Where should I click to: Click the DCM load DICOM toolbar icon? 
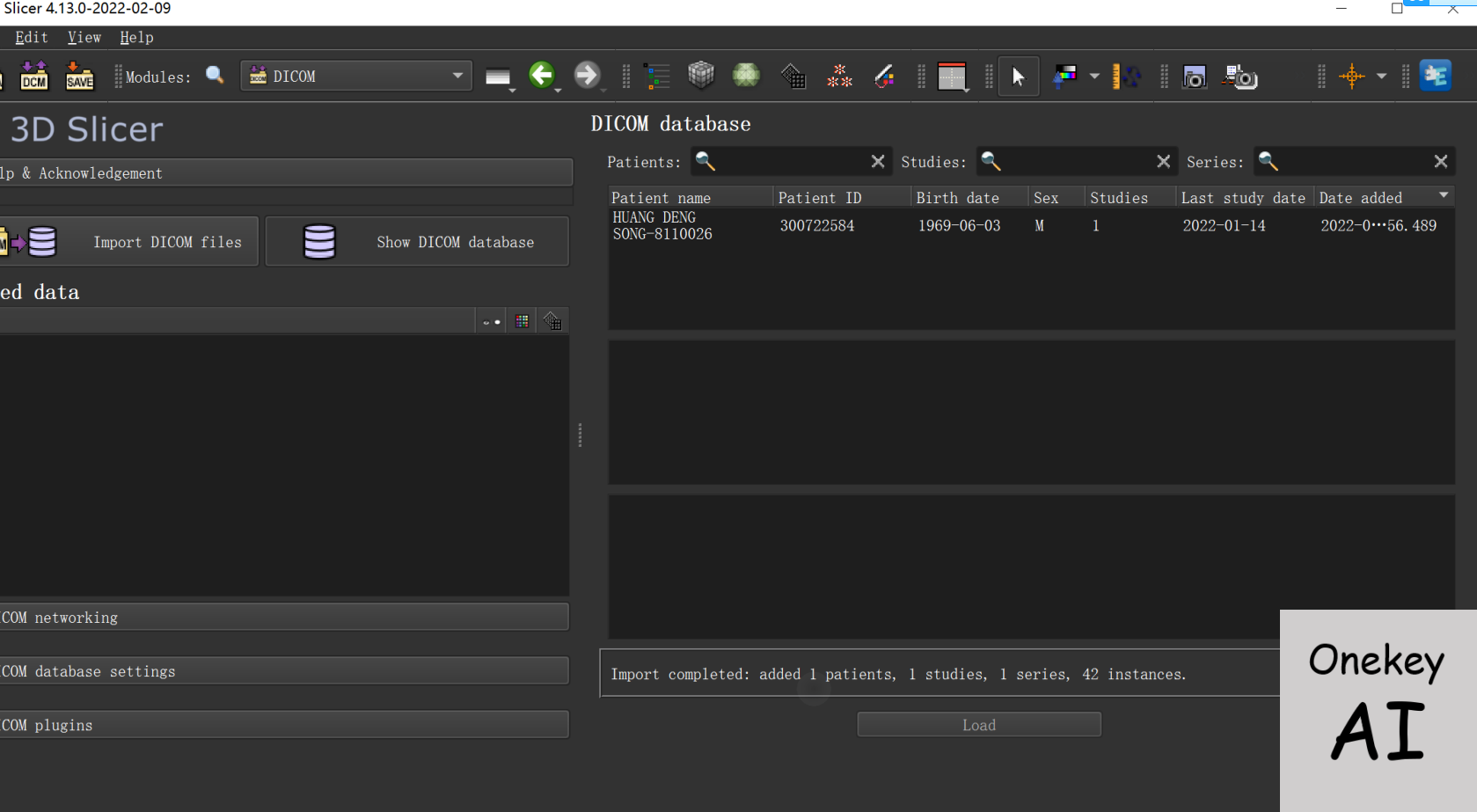pyautogui.click(x=34, y=77)
